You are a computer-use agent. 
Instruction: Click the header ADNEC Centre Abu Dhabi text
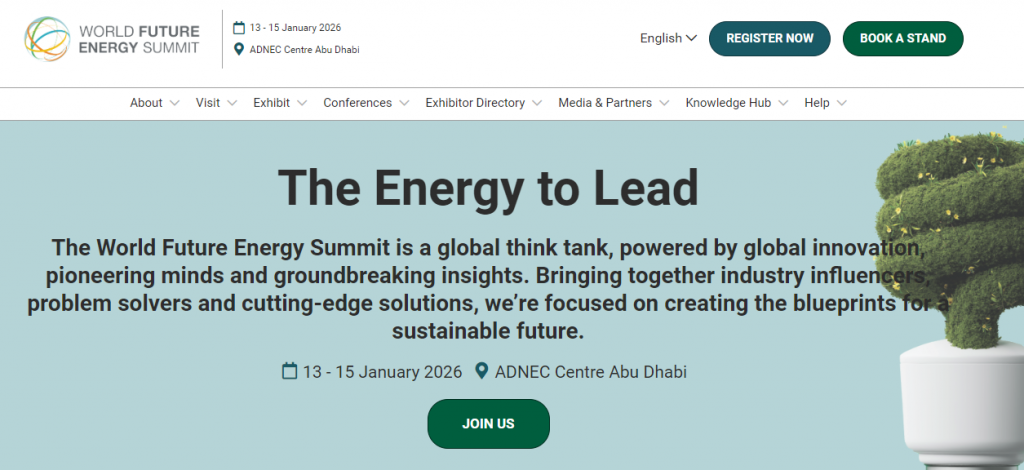tap(304, 49)
